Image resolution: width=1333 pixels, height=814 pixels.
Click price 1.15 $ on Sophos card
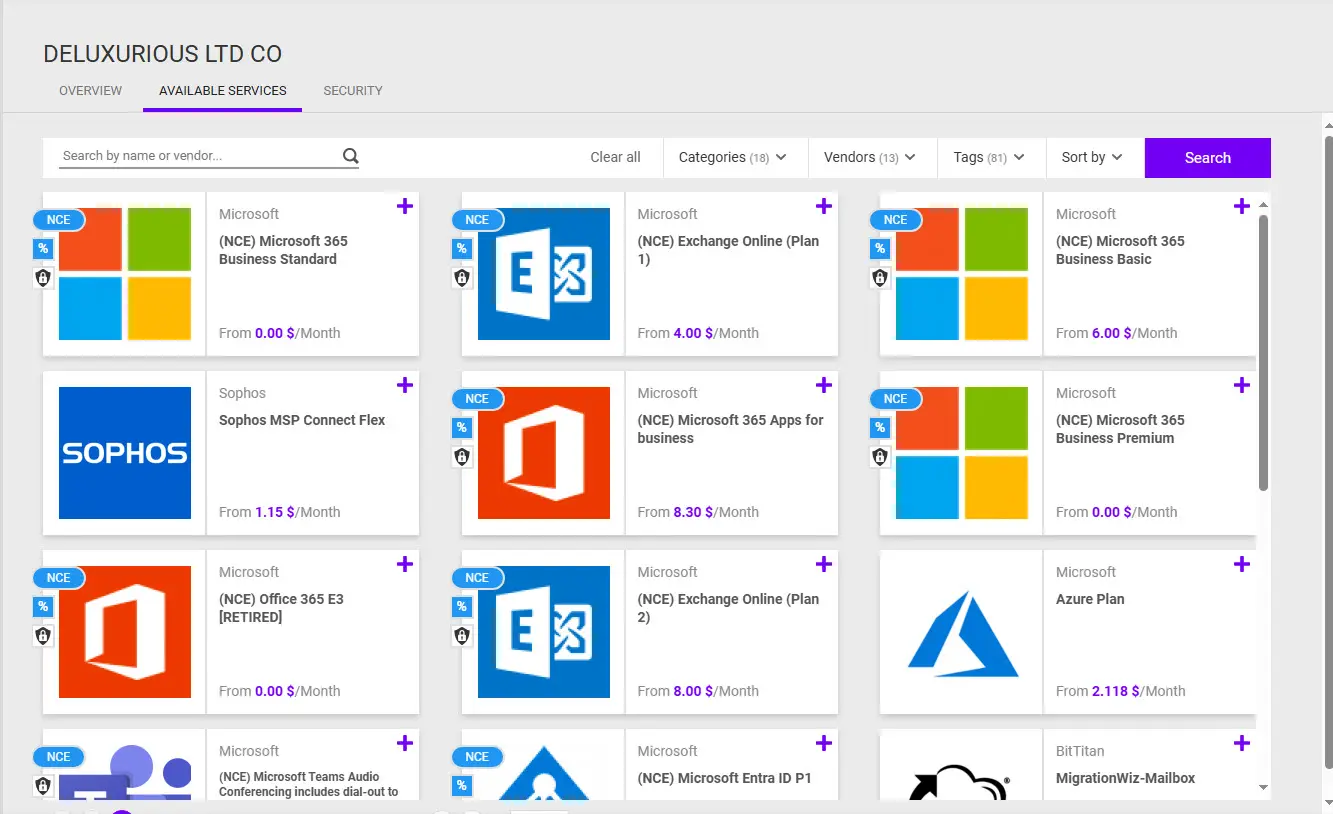tap(275, 512)
